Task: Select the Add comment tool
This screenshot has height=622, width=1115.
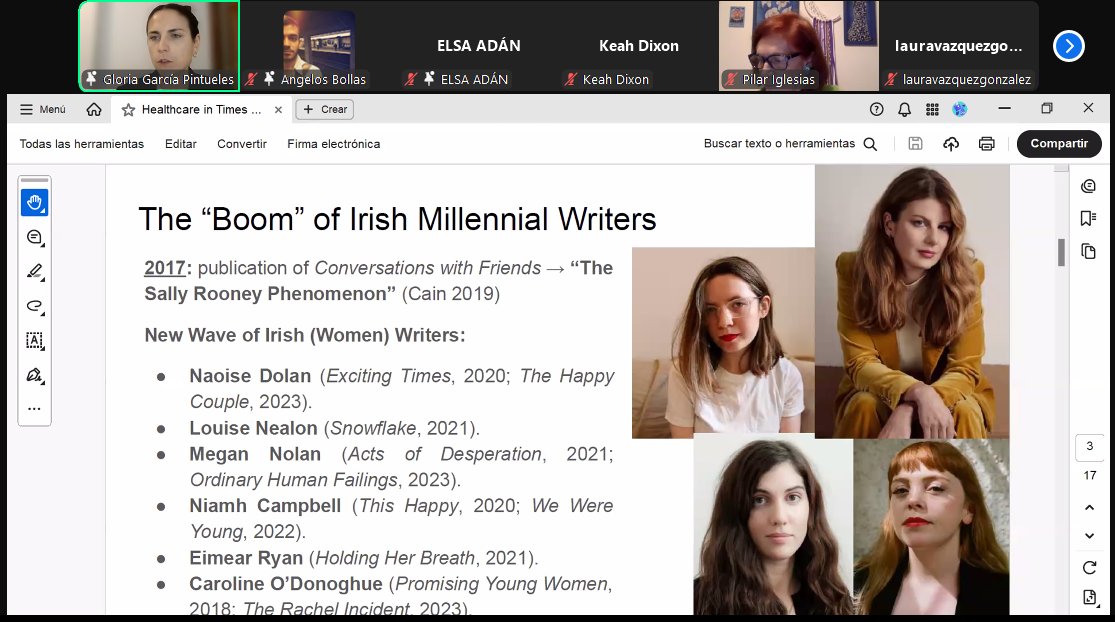Action: click(x=35, y=237)
